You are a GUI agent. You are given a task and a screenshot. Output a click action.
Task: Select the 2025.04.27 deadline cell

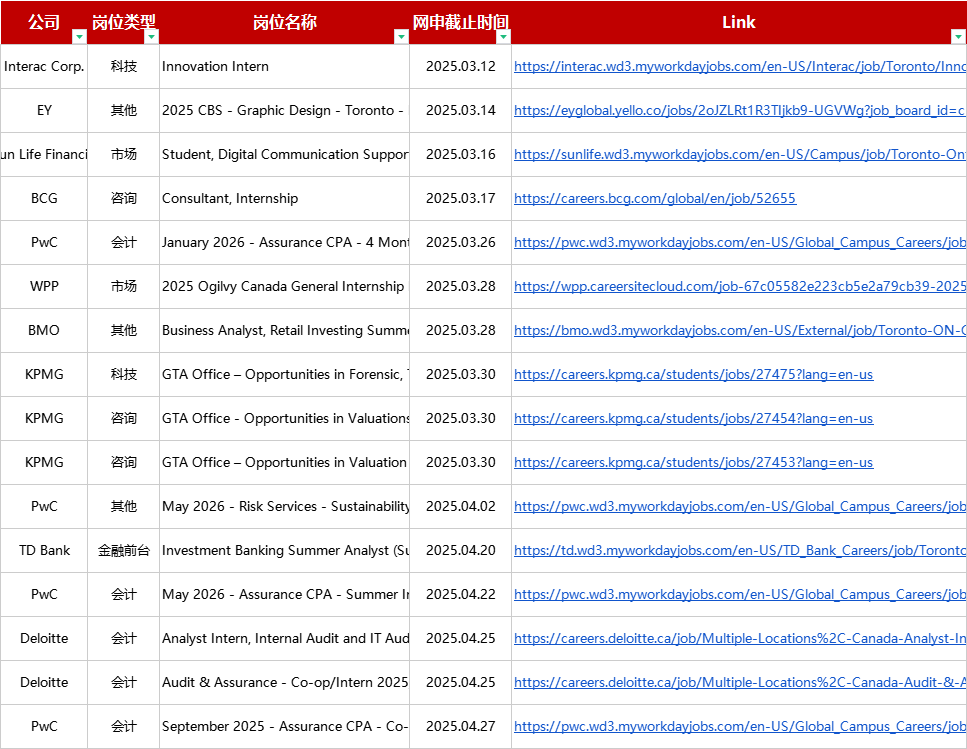[x=460, y=726]
